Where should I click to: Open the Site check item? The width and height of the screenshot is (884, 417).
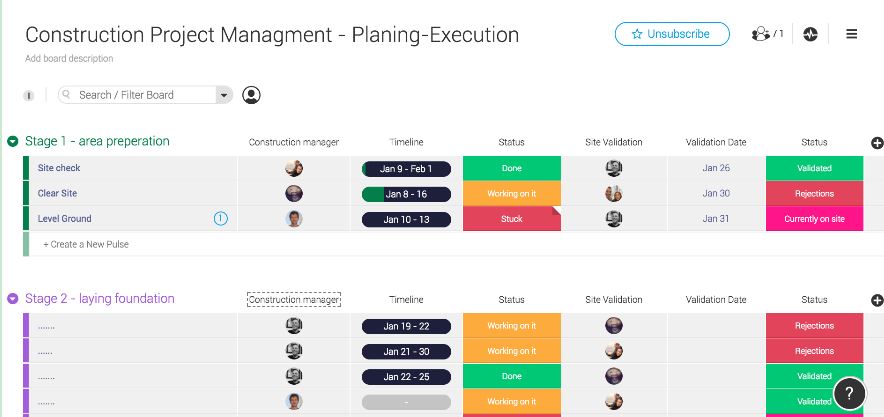tap(59, 168)
